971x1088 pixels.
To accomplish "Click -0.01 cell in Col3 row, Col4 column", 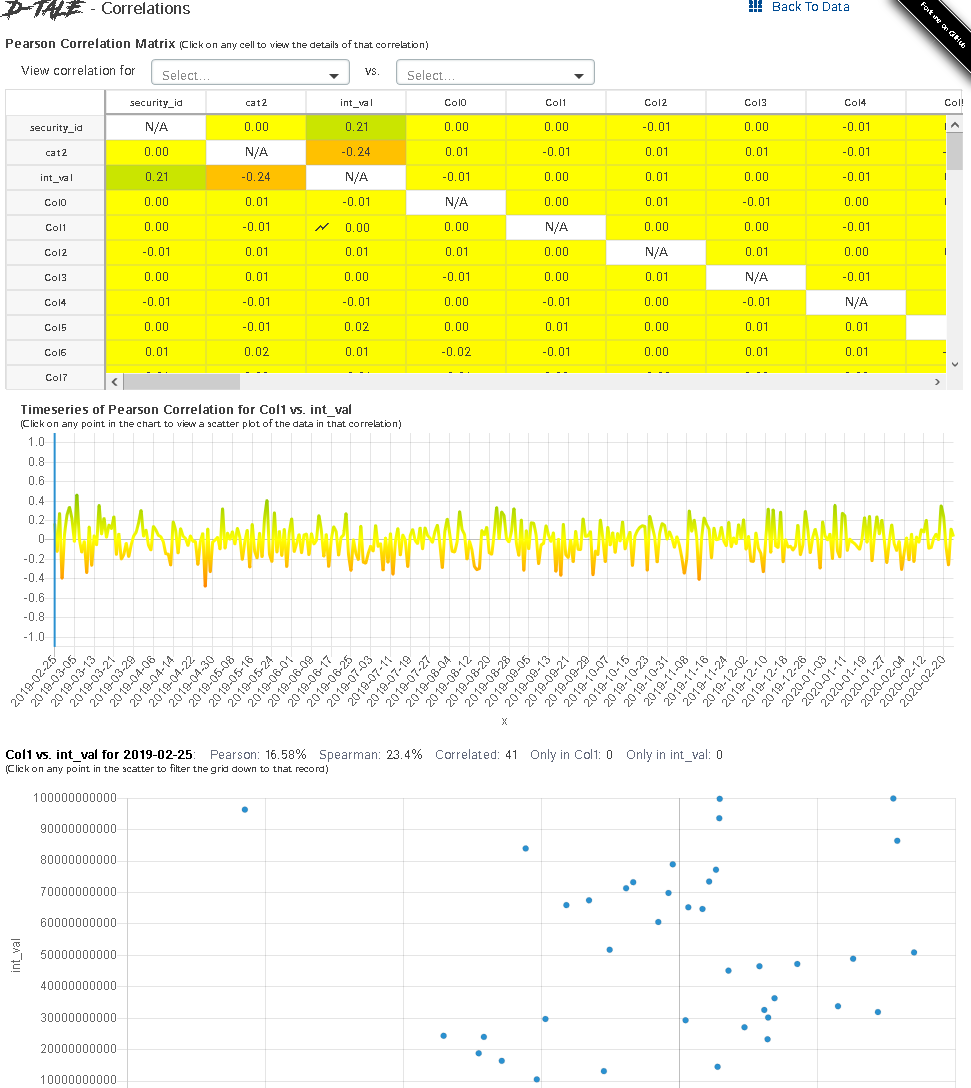I will click(856, 277).
